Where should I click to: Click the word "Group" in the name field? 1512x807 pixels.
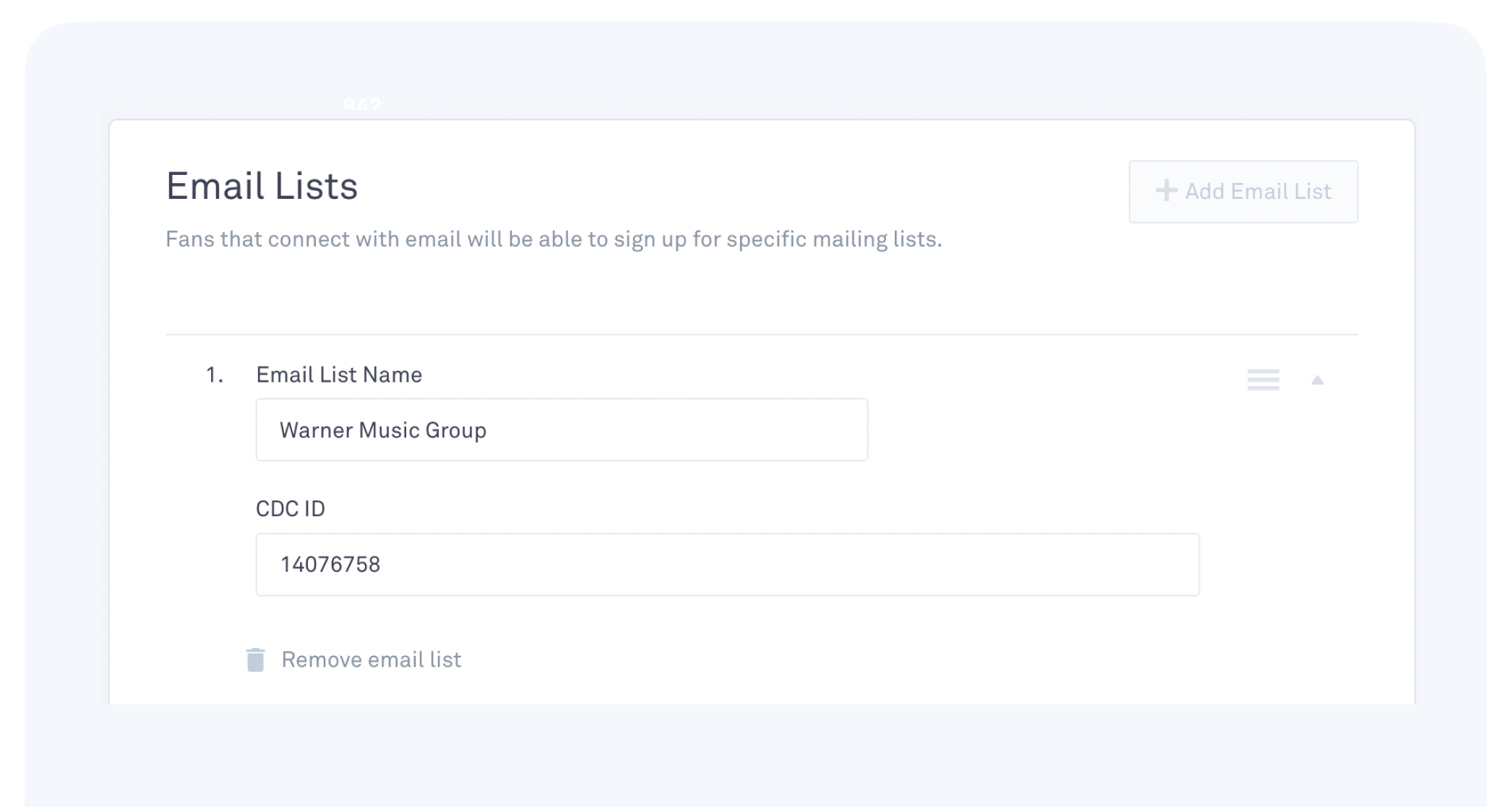tap(455, 430)
